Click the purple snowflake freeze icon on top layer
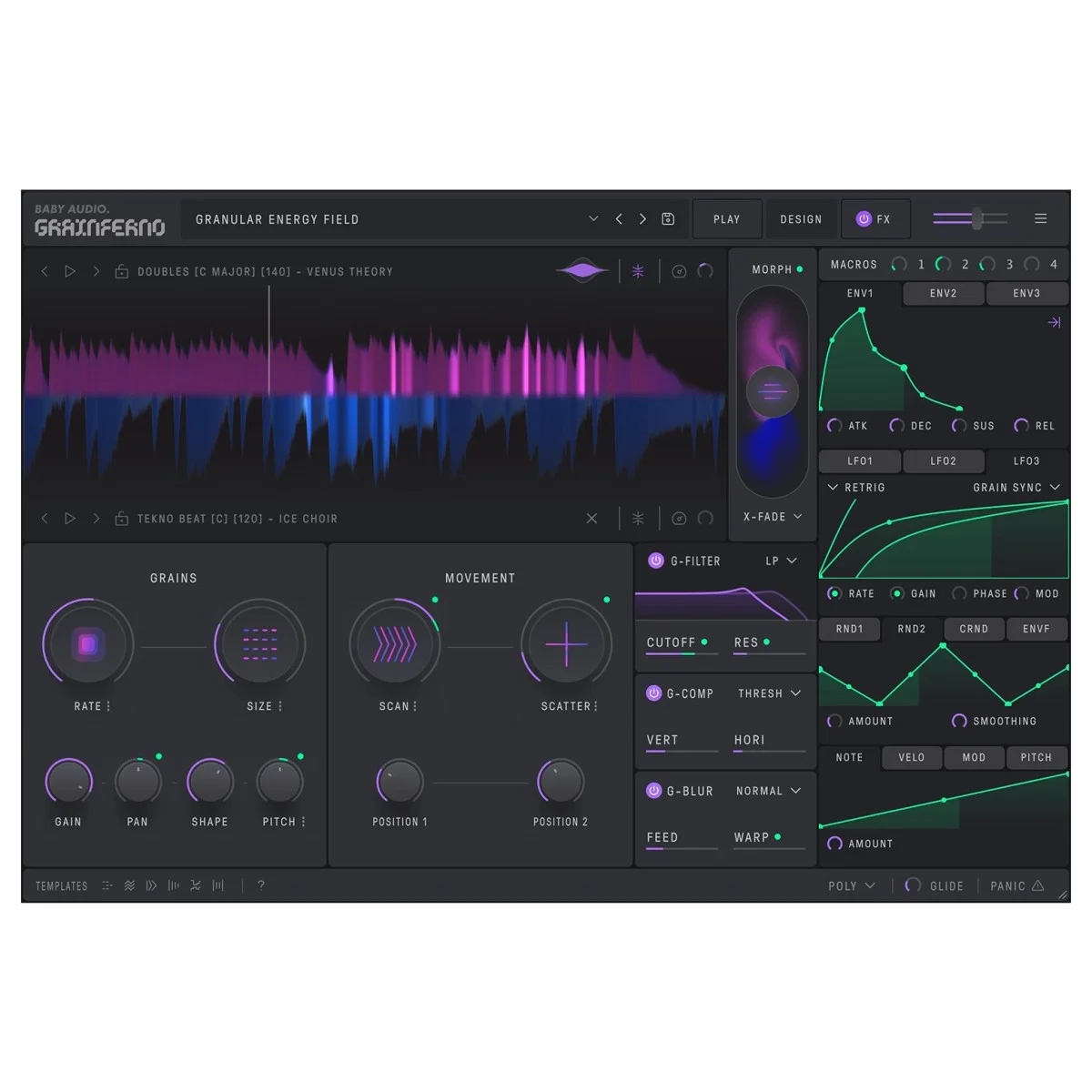Viewport: 1092px width, 1092px height. [638, 271]
